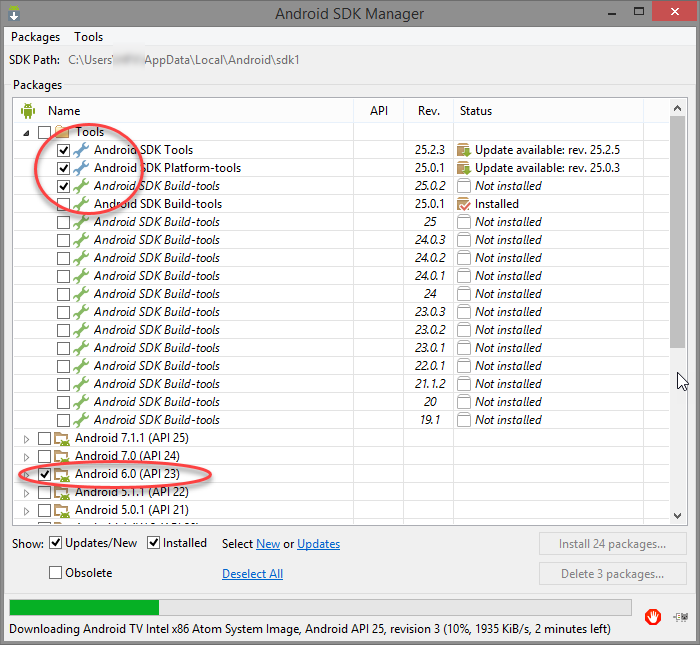This screenshot has height=645, width=700.
Task: Click the Android 7.0 (API 24) folder icon
Action: click(x=62, y=456)
